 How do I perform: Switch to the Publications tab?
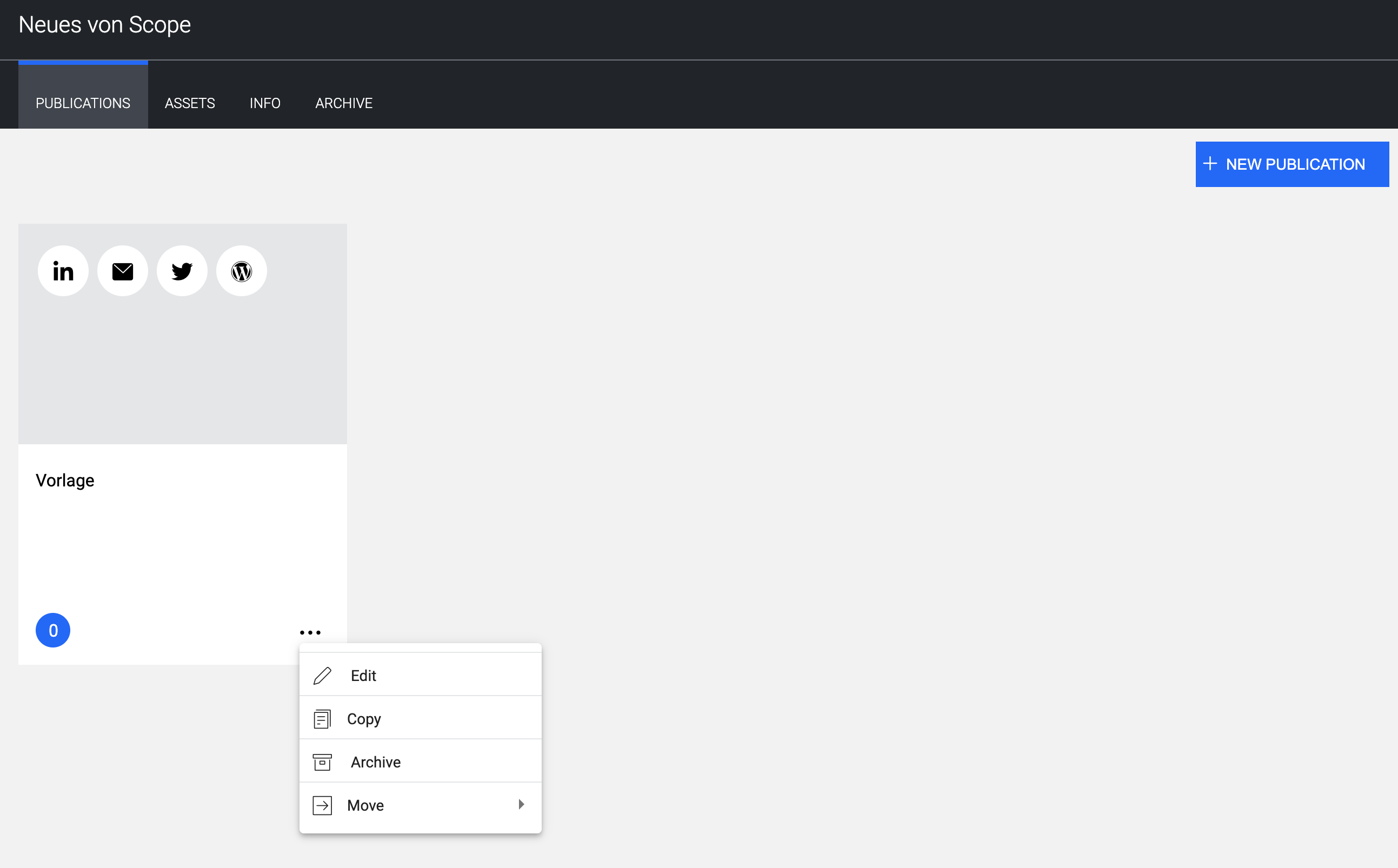pos(83,95)
